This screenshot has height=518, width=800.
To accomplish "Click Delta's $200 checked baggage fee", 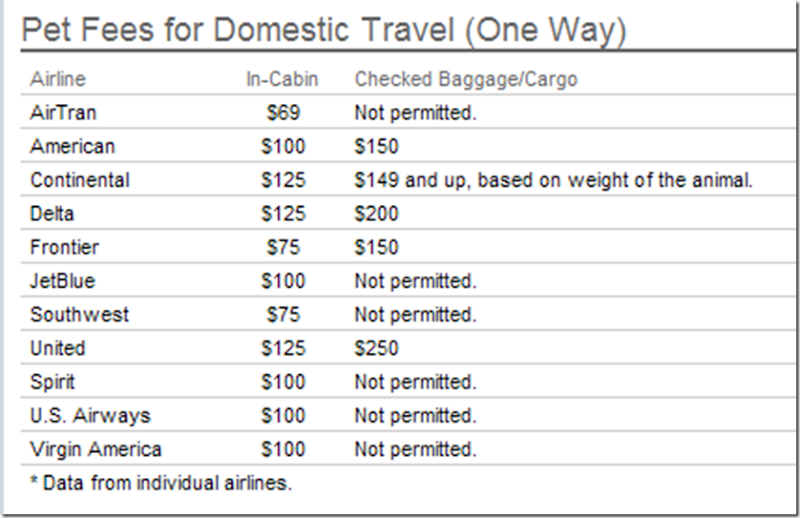I will tap(377, 214).
